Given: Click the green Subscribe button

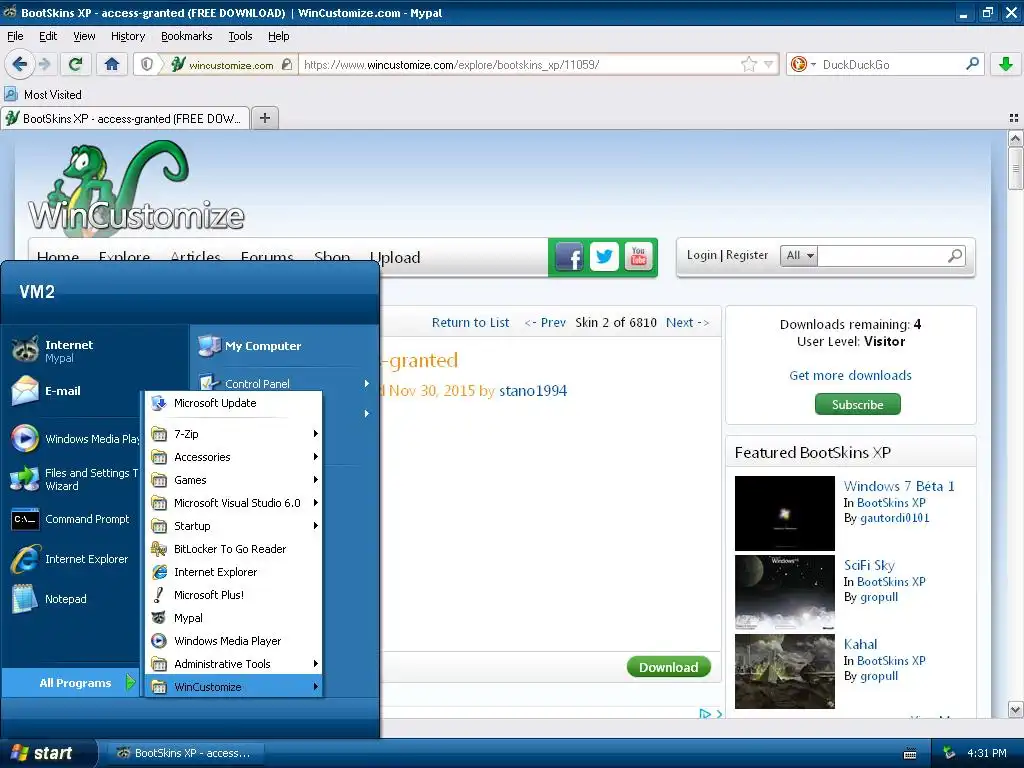Looking at the screenshot, I should click(857, 404).
